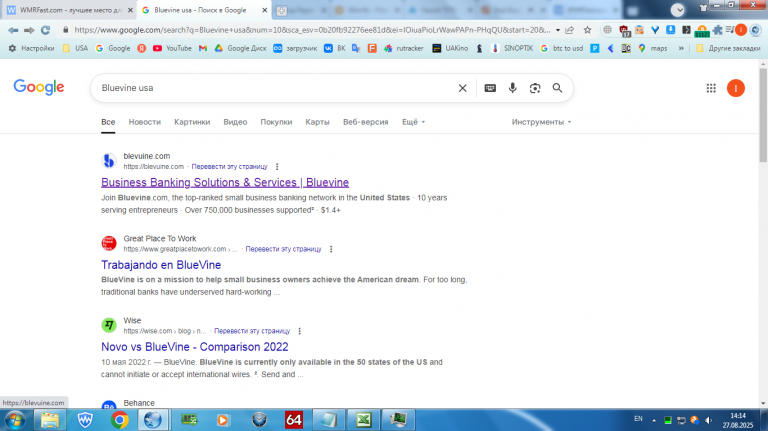Open the Google account avatar menu
Image resolution: width=768 pixels, height=431 pixels.
pos(736,88)
